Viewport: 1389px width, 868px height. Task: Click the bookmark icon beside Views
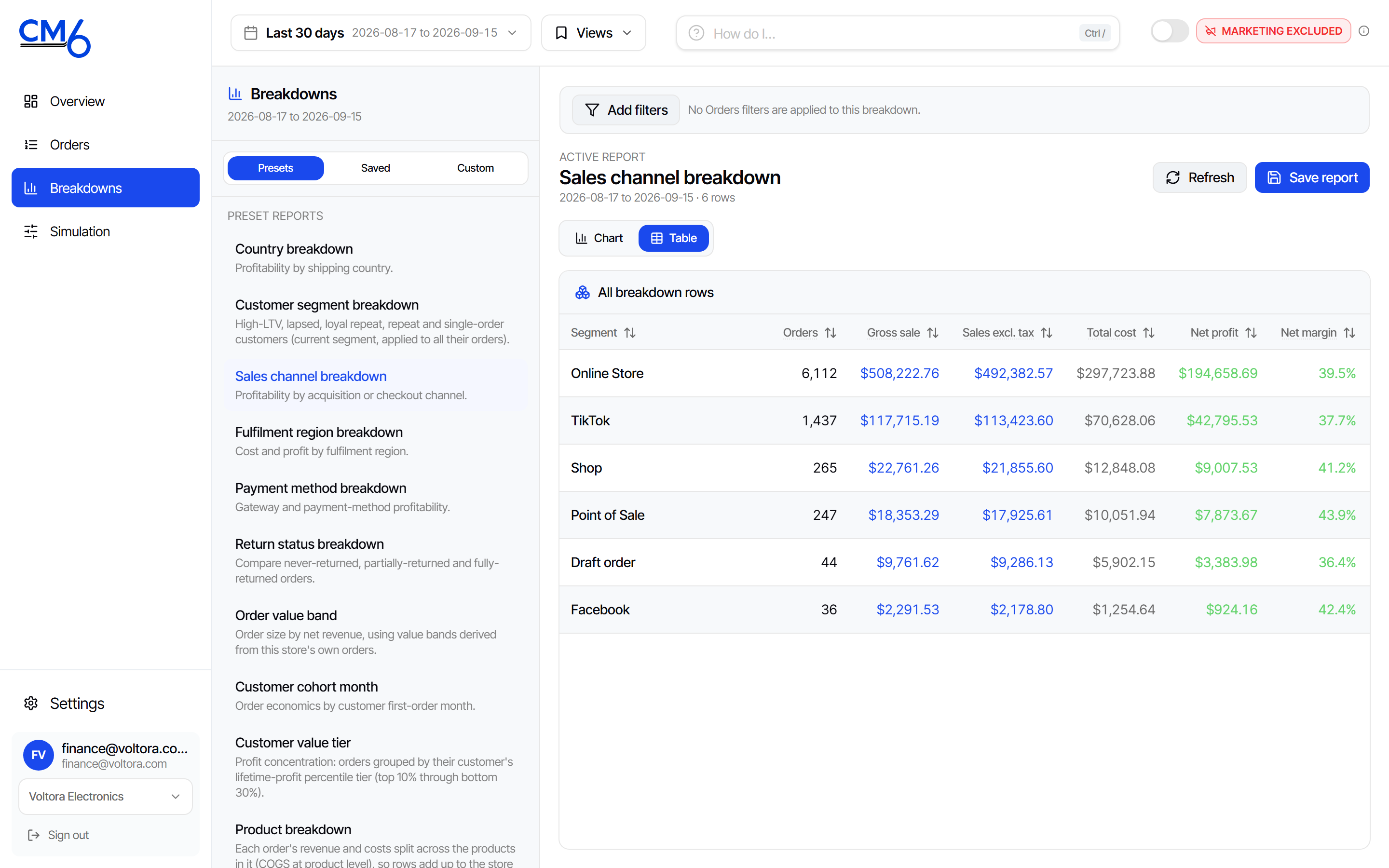tap(561, 33)
